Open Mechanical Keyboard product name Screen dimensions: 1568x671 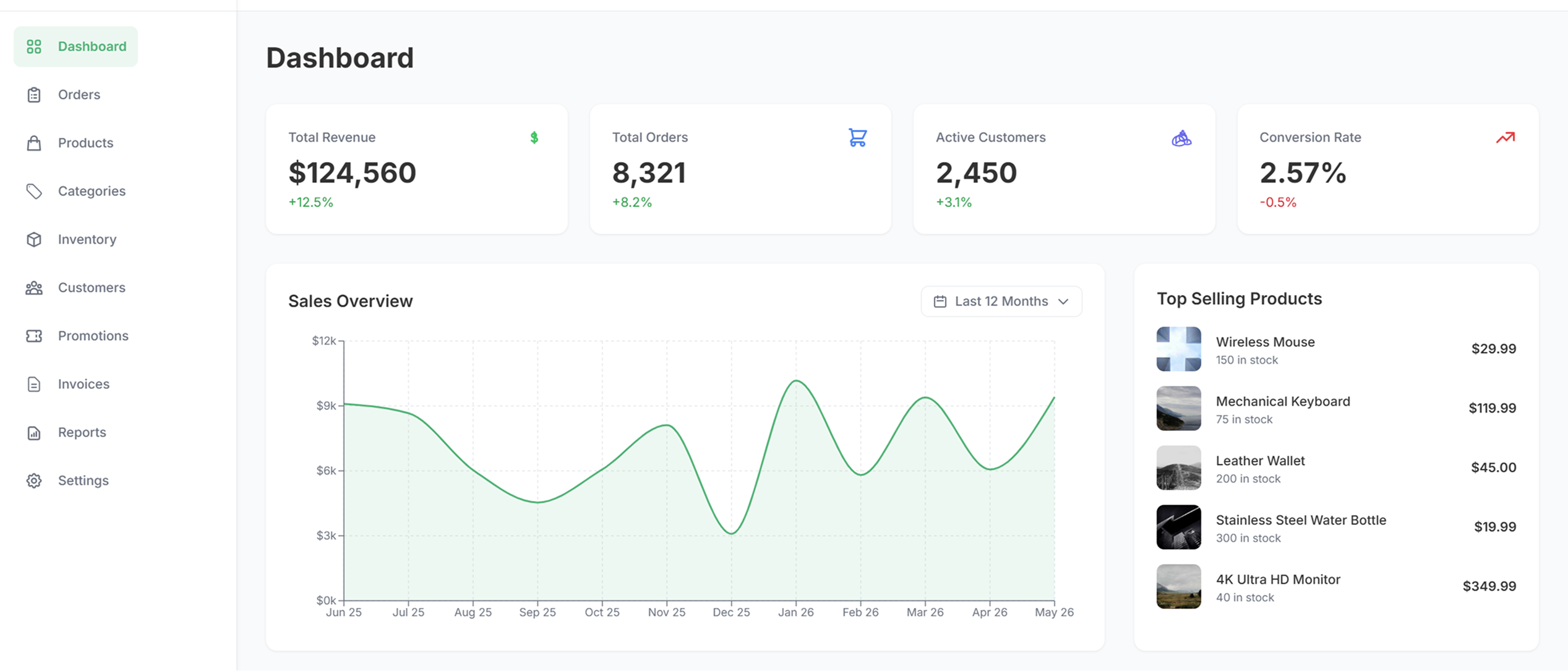pos(1283,401)
